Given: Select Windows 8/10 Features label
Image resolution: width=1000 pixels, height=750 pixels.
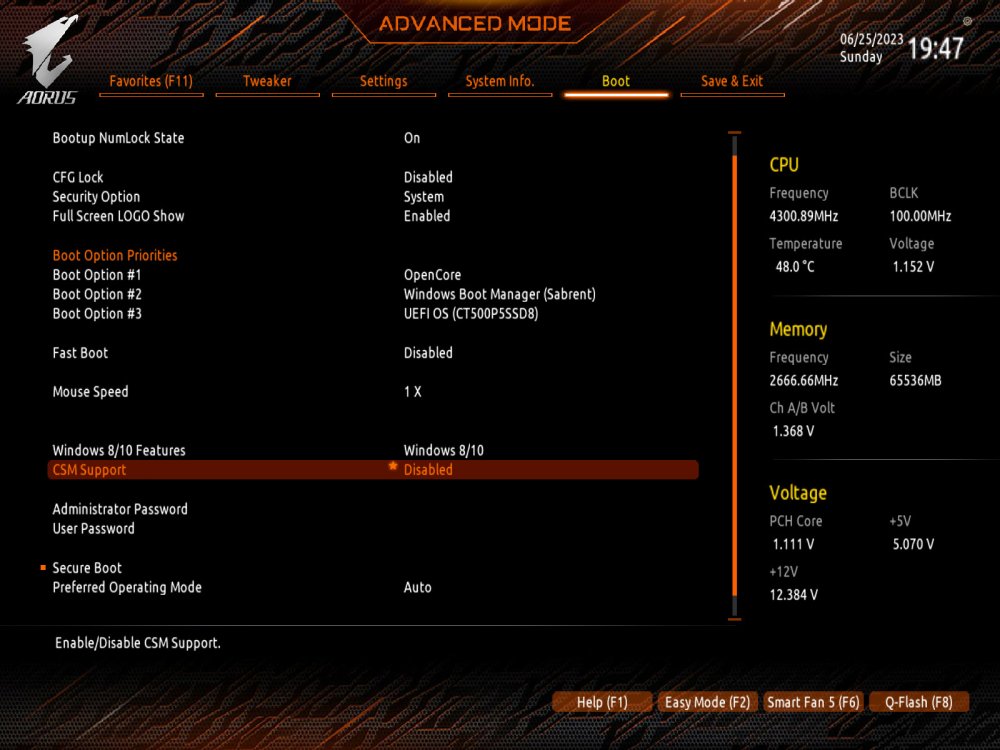Looking at the screenshot, I should point(119,450).
